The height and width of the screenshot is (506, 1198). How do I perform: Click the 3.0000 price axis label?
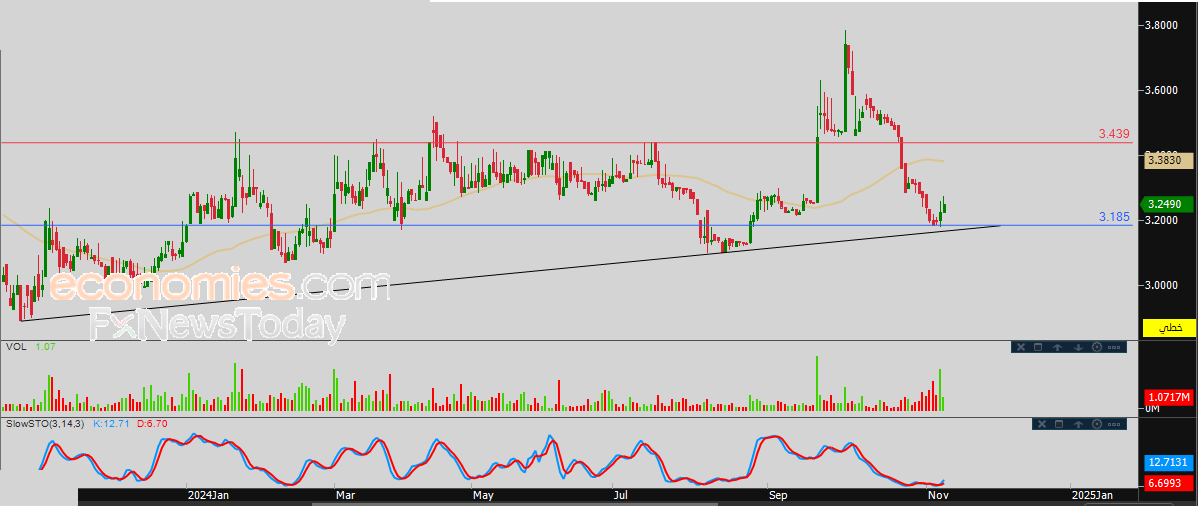tap(1161, 285)
